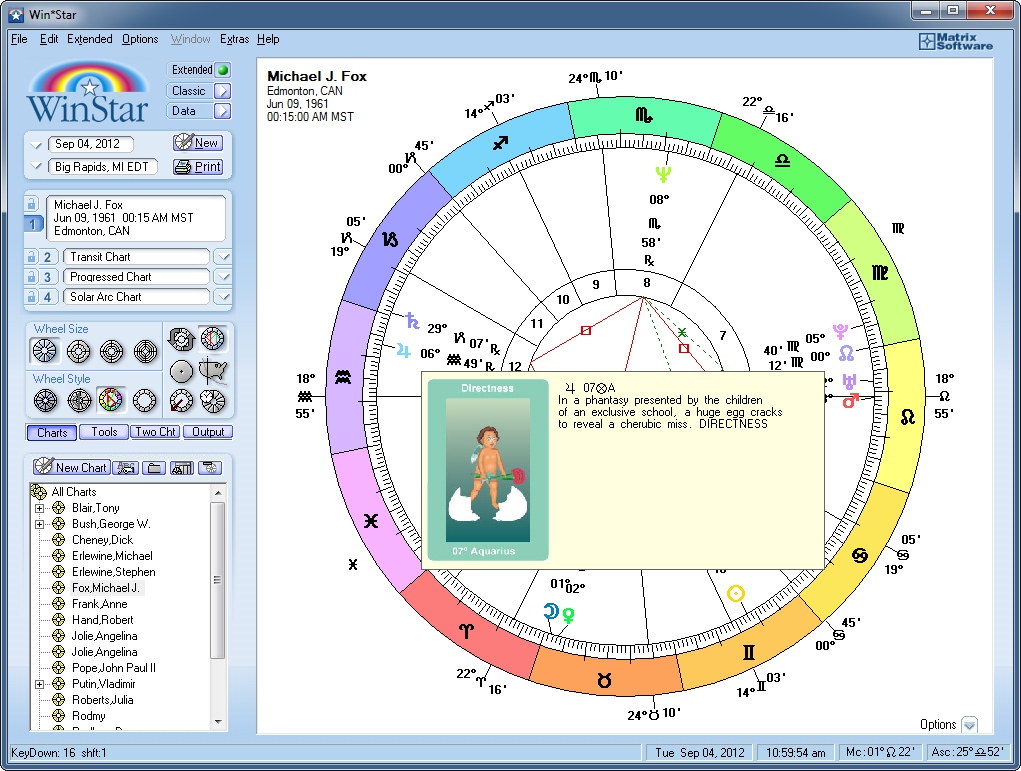Switch to the Output tab
1021x771 pixels.
pyautogui.click(x=208, y=432)
